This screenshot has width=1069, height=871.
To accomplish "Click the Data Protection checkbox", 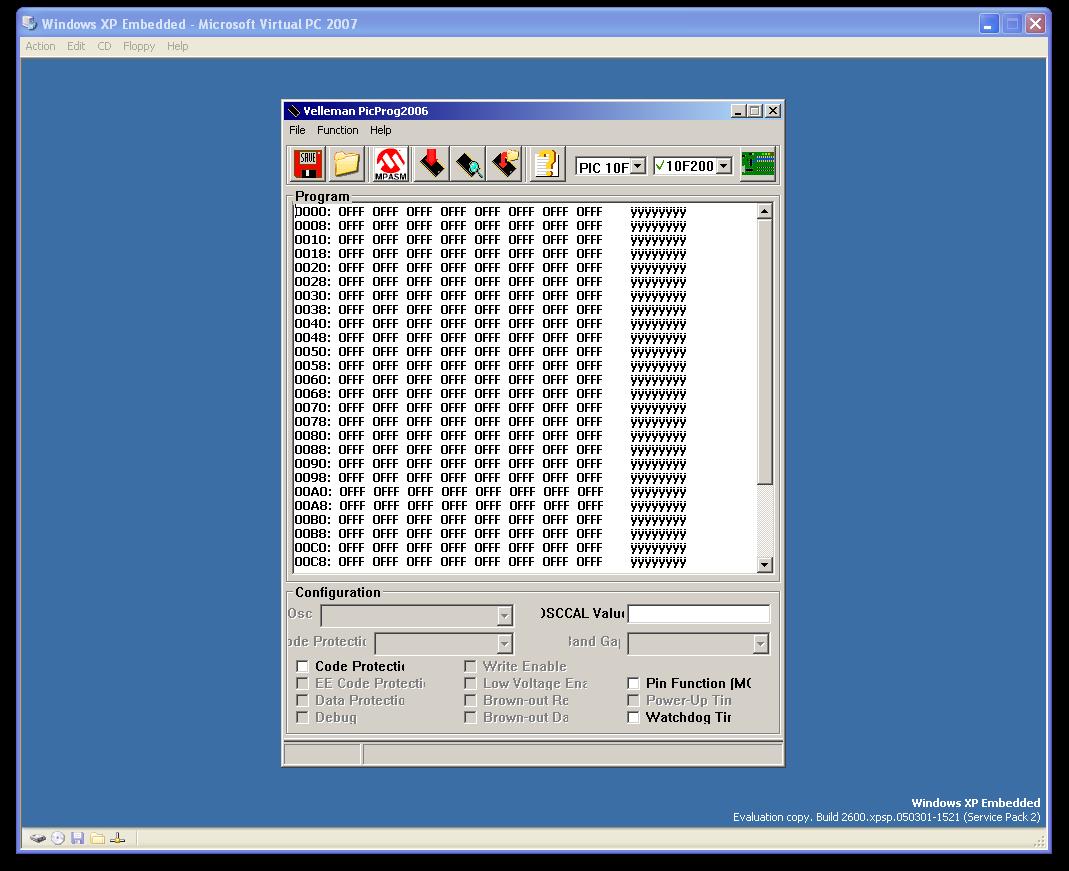I will click(303, 701).
